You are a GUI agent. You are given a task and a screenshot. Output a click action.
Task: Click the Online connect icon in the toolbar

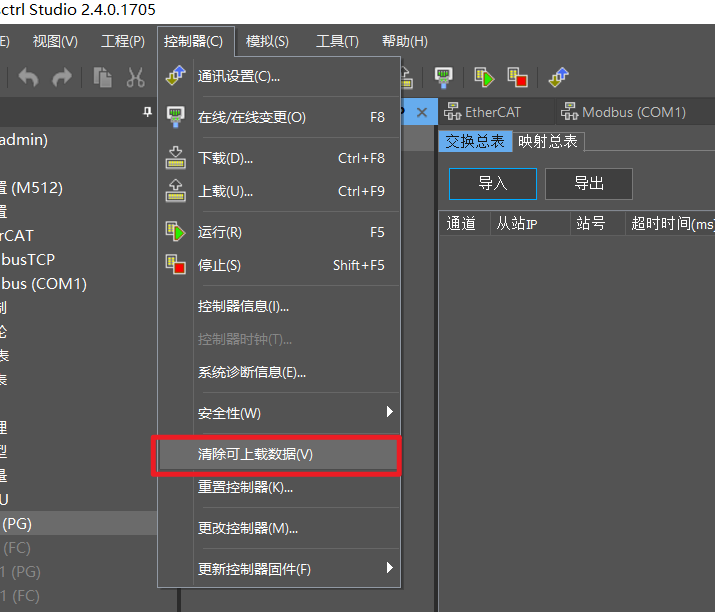tap(443, 77)
